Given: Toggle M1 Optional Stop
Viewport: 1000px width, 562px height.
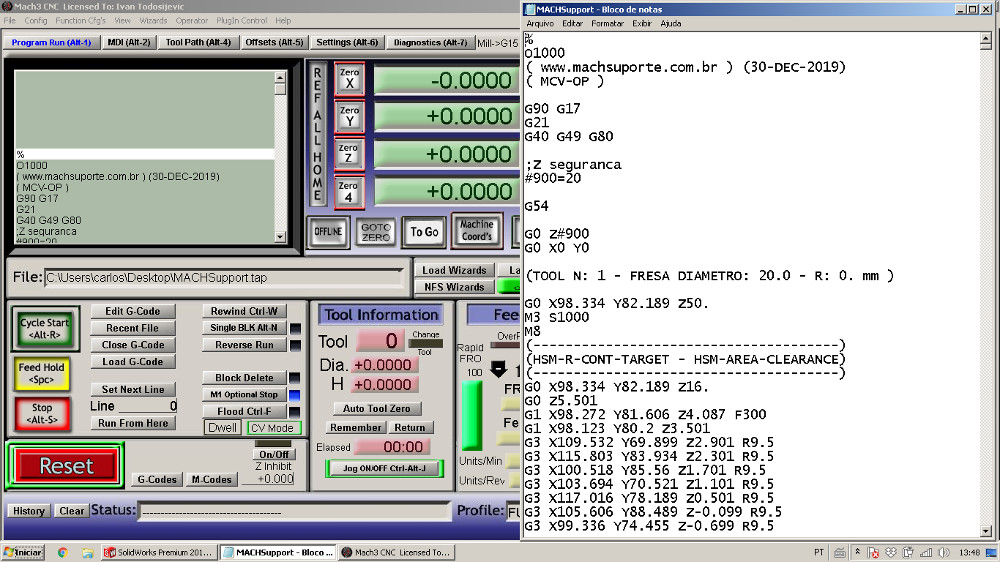Looking at the screenshot, I should 244,395.
